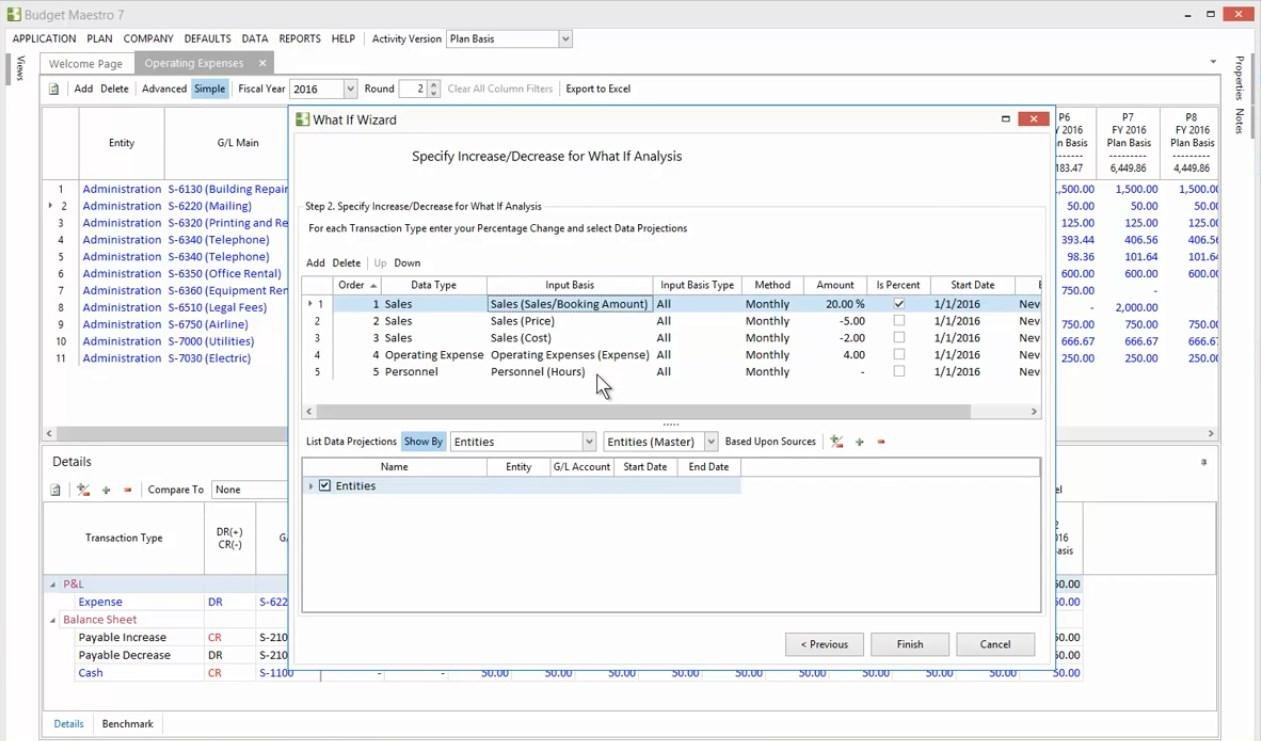1261x741 pixels.
Task: Click the Cancel button in wizard
Action: 995,645
